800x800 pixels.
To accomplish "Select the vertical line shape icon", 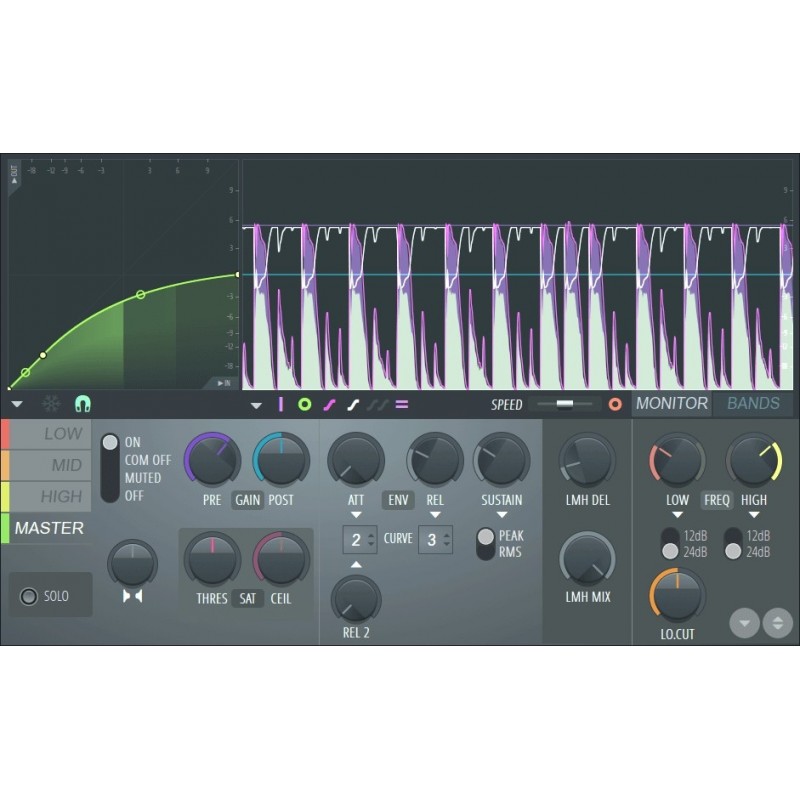I will (281, 403).
